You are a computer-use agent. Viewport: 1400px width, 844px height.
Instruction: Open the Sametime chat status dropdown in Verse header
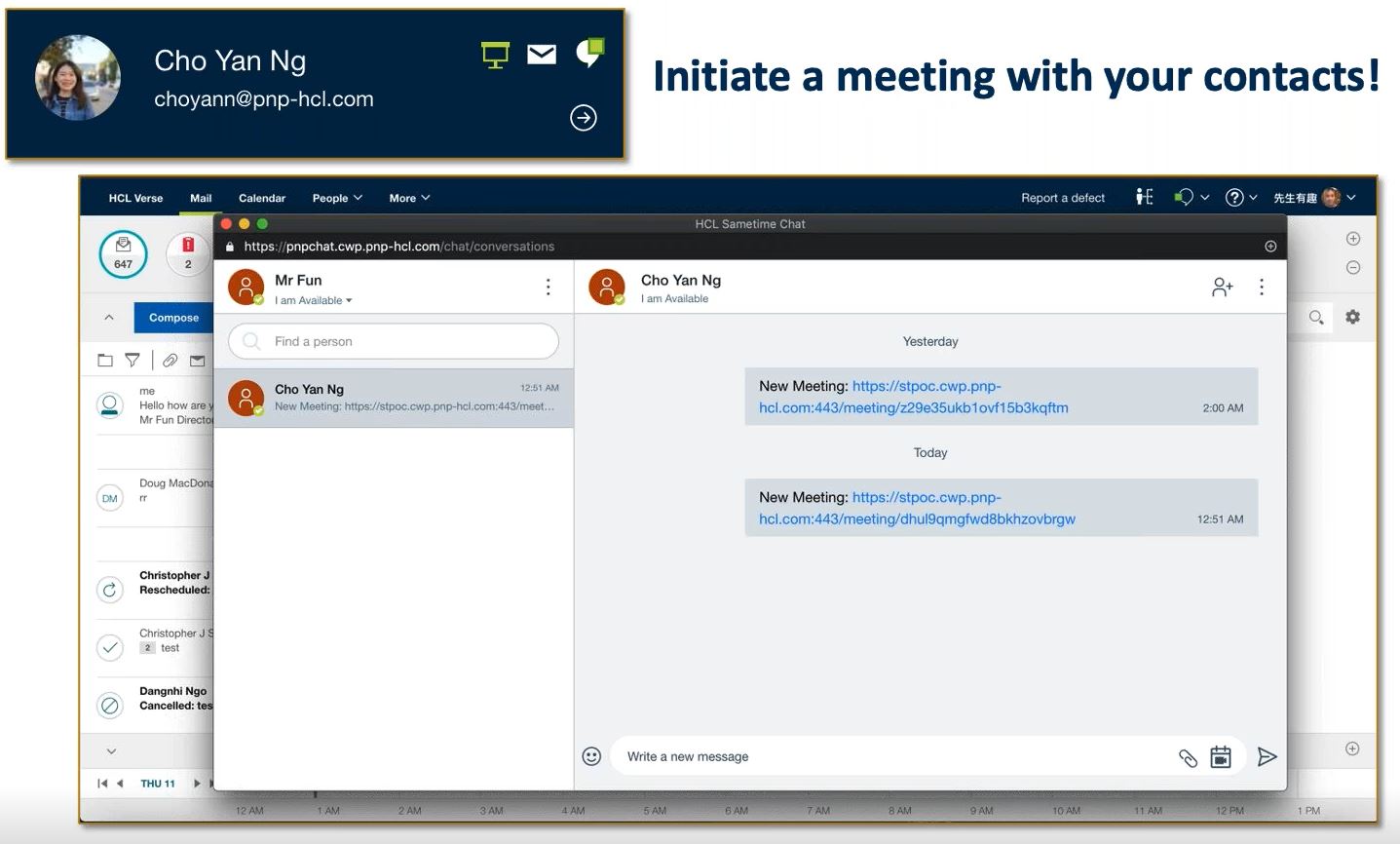(1192, 197)
